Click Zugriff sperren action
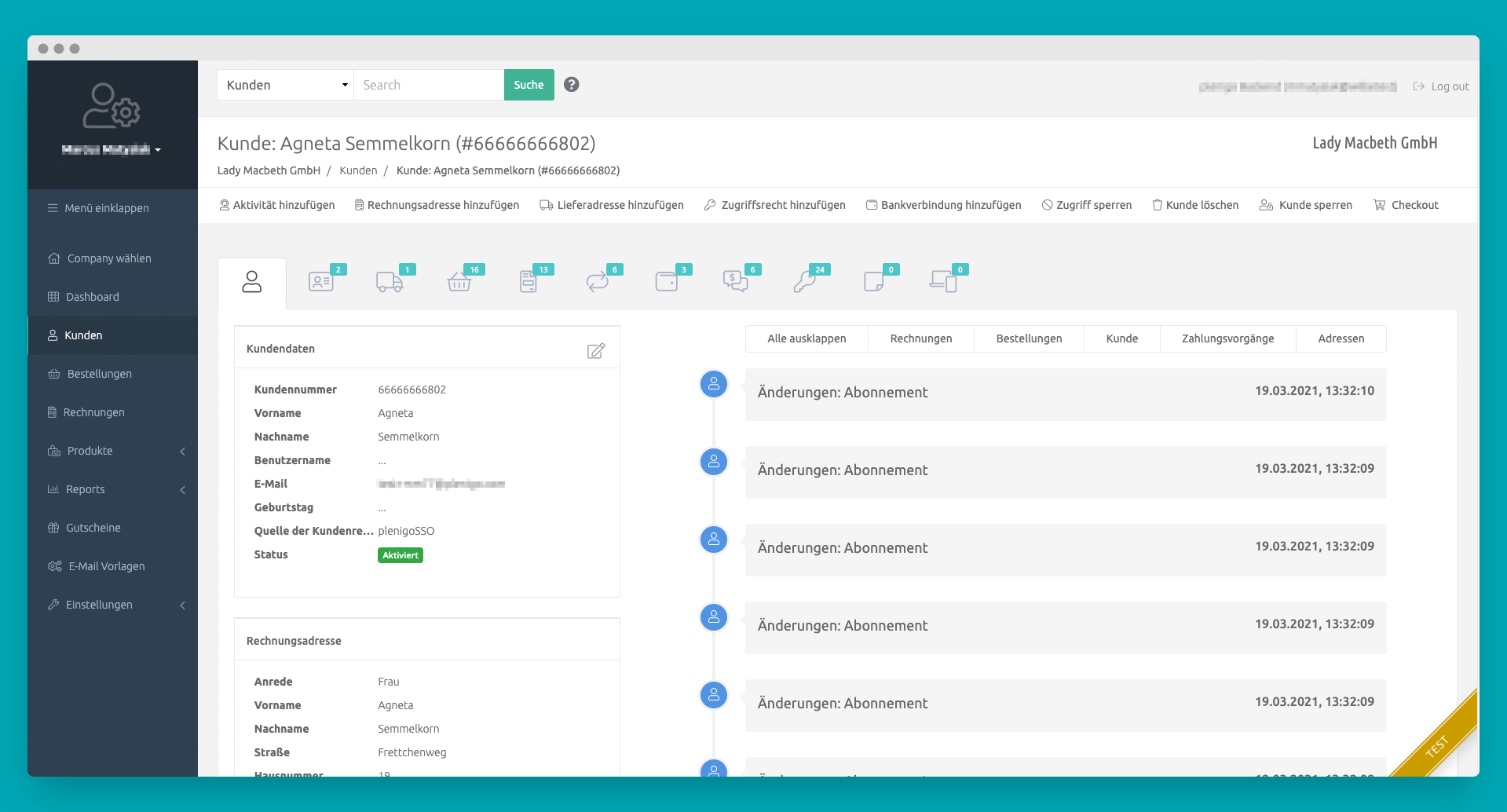Screen dimensions: 1507x812 click(x=1087, y=205)
